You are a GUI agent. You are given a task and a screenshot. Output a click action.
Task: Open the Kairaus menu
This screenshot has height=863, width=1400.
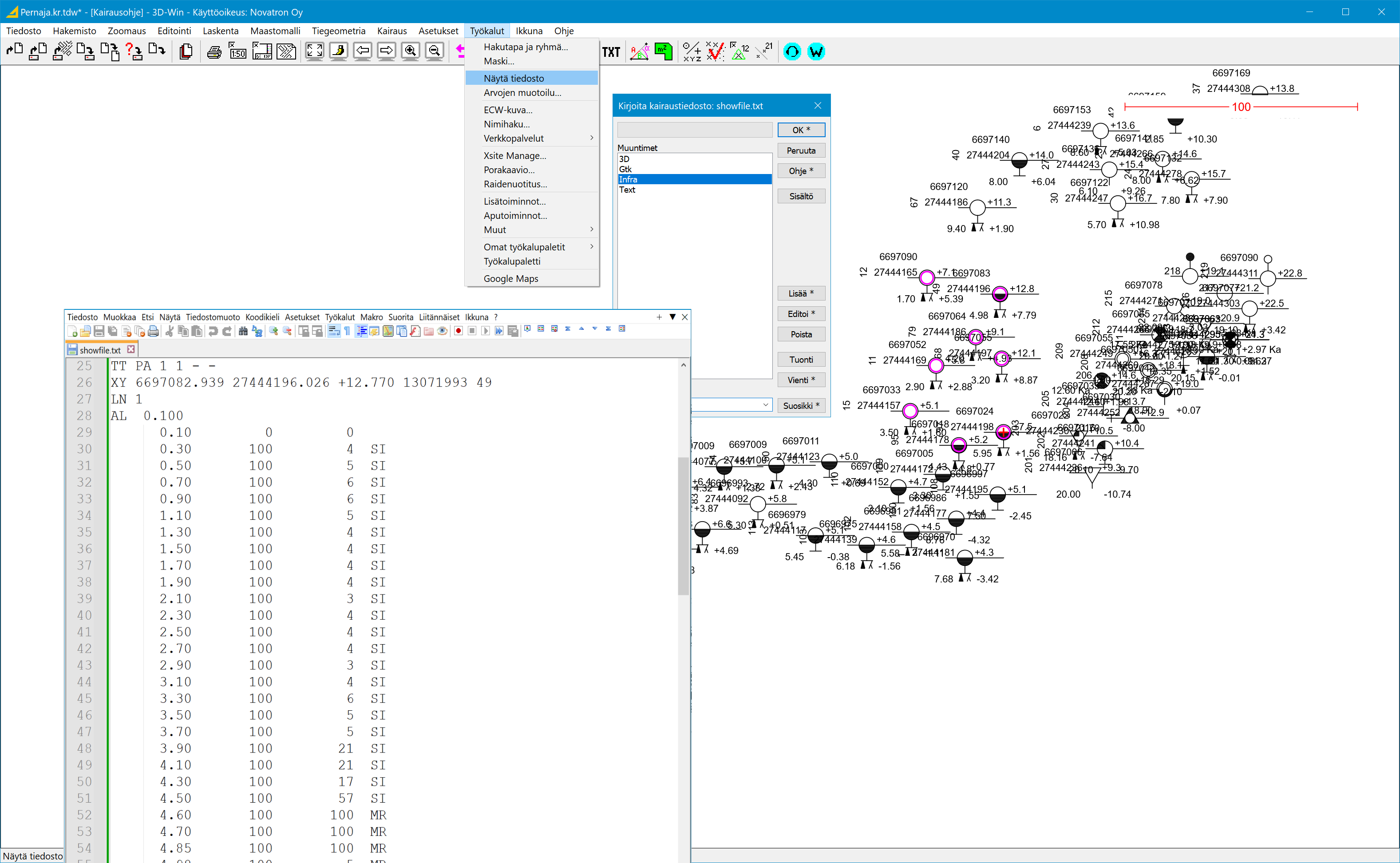(392, 31)
